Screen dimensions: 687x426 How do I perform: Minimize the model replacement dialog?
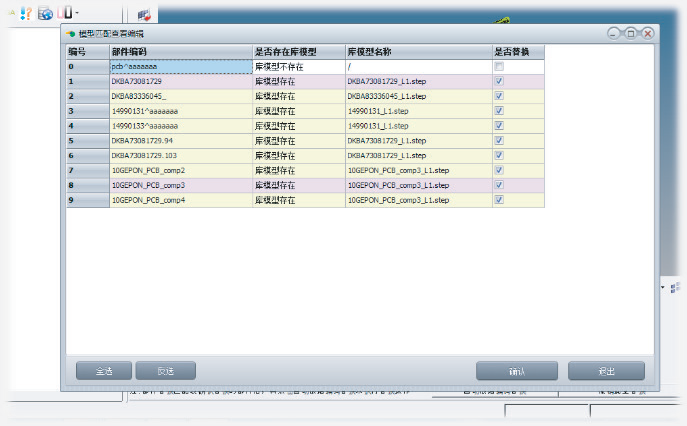click(x=614, y=34)
